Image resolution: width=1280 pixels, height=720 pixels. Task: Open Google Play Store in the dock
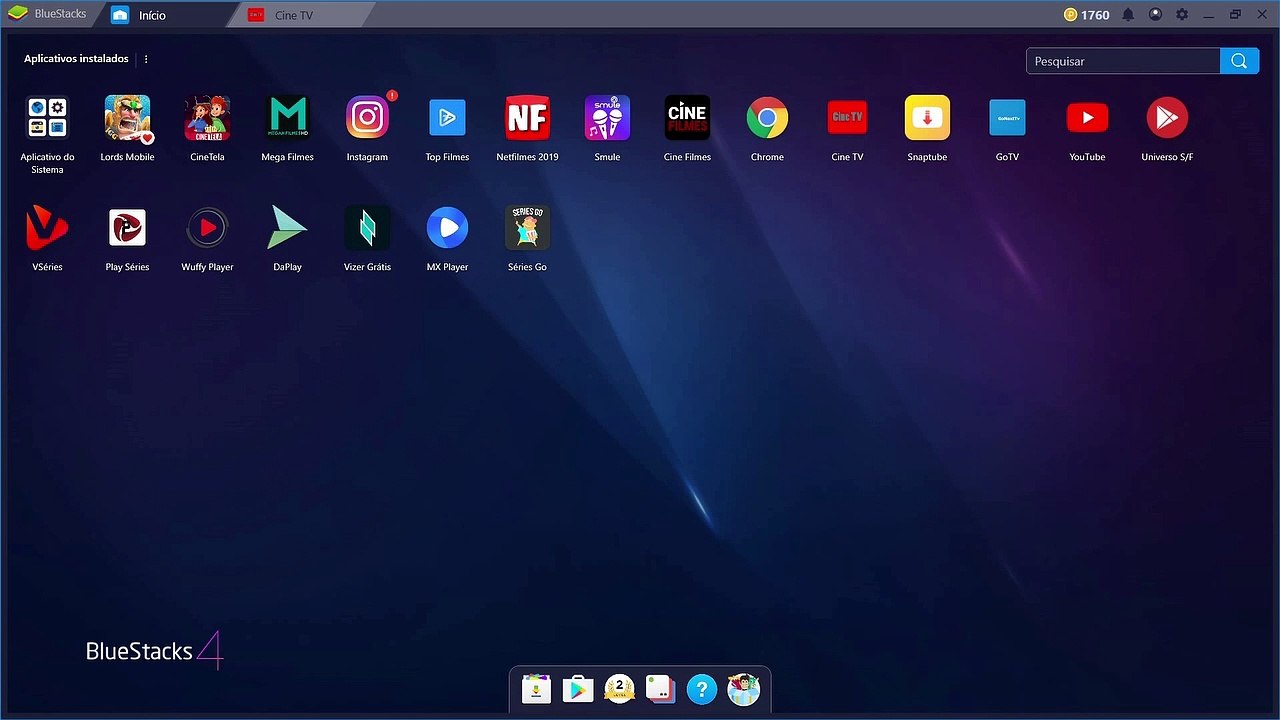578,689
